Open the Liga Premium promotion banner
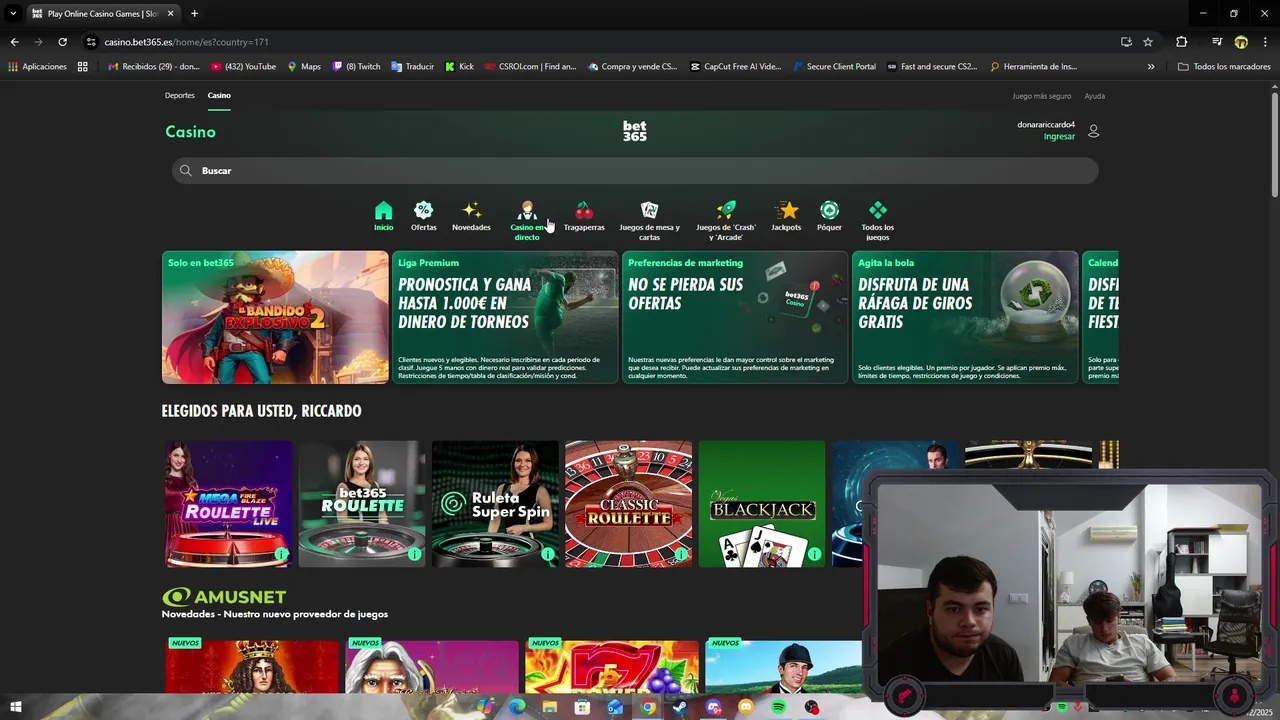Viewport: 1280px width, 720px height. [505, 317]
